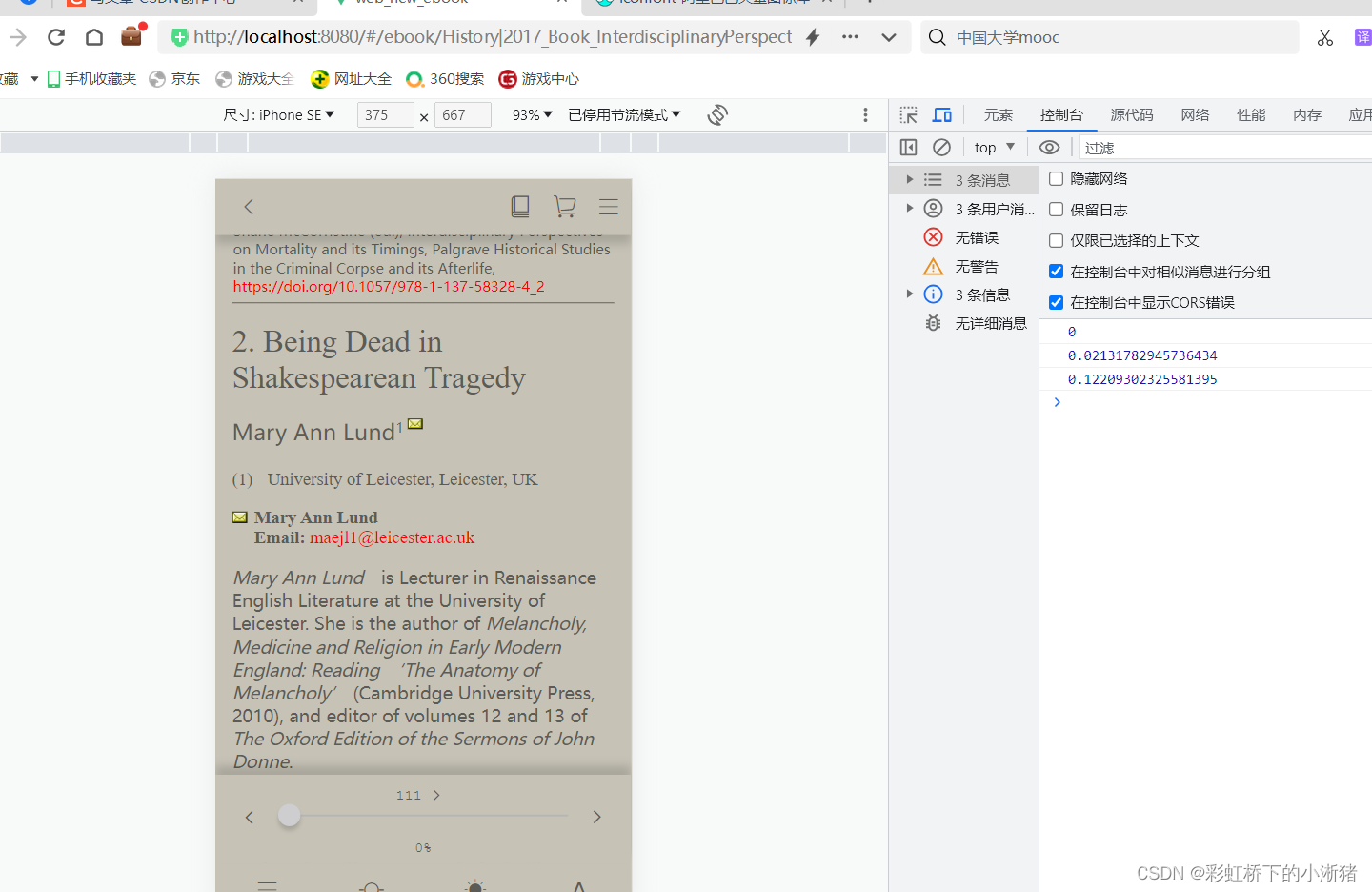
Task: Clear the console with the ban icon
Action: (x=941, y=147)
